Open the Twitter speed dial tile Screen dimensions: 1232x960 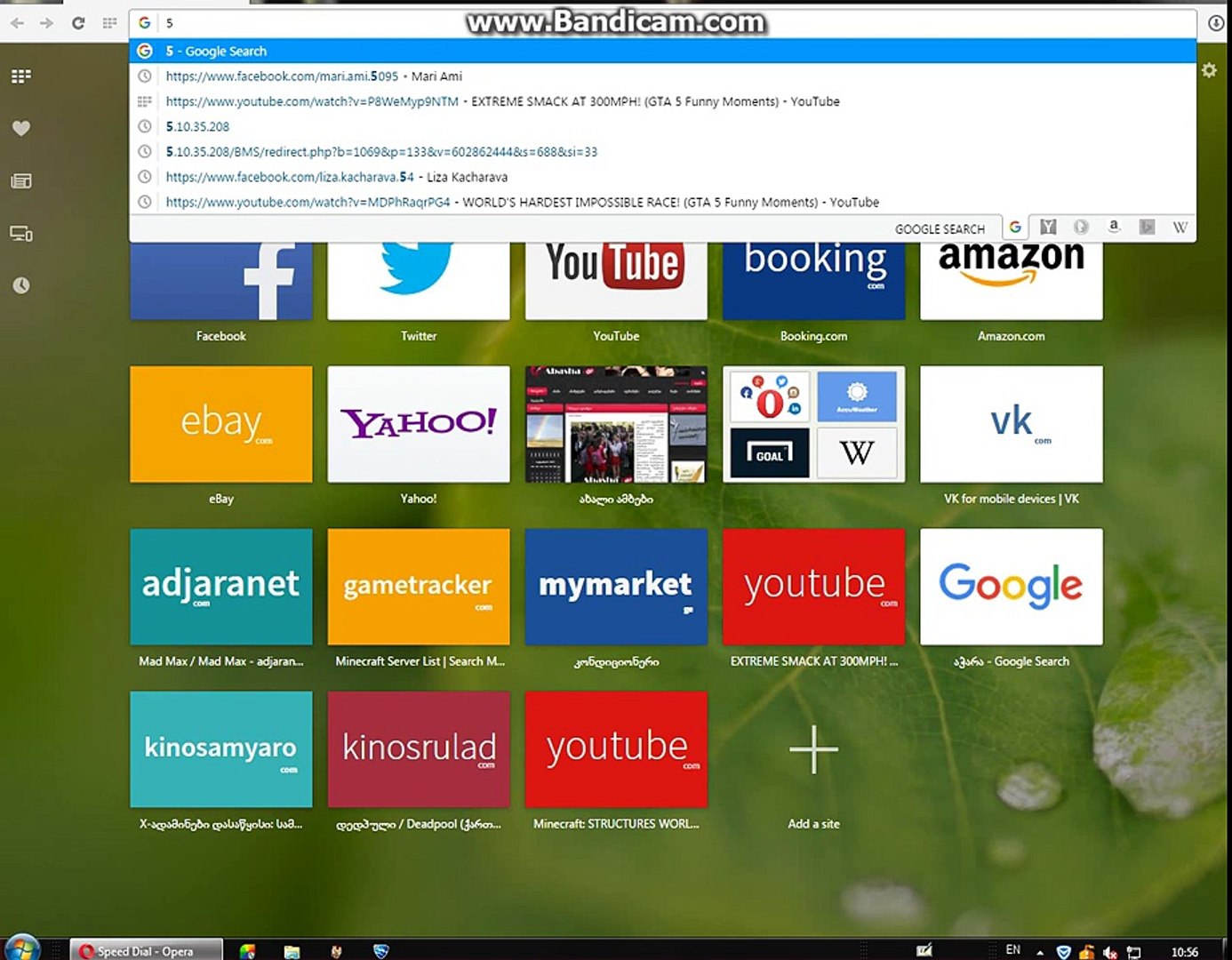click(x=419, y=281)
